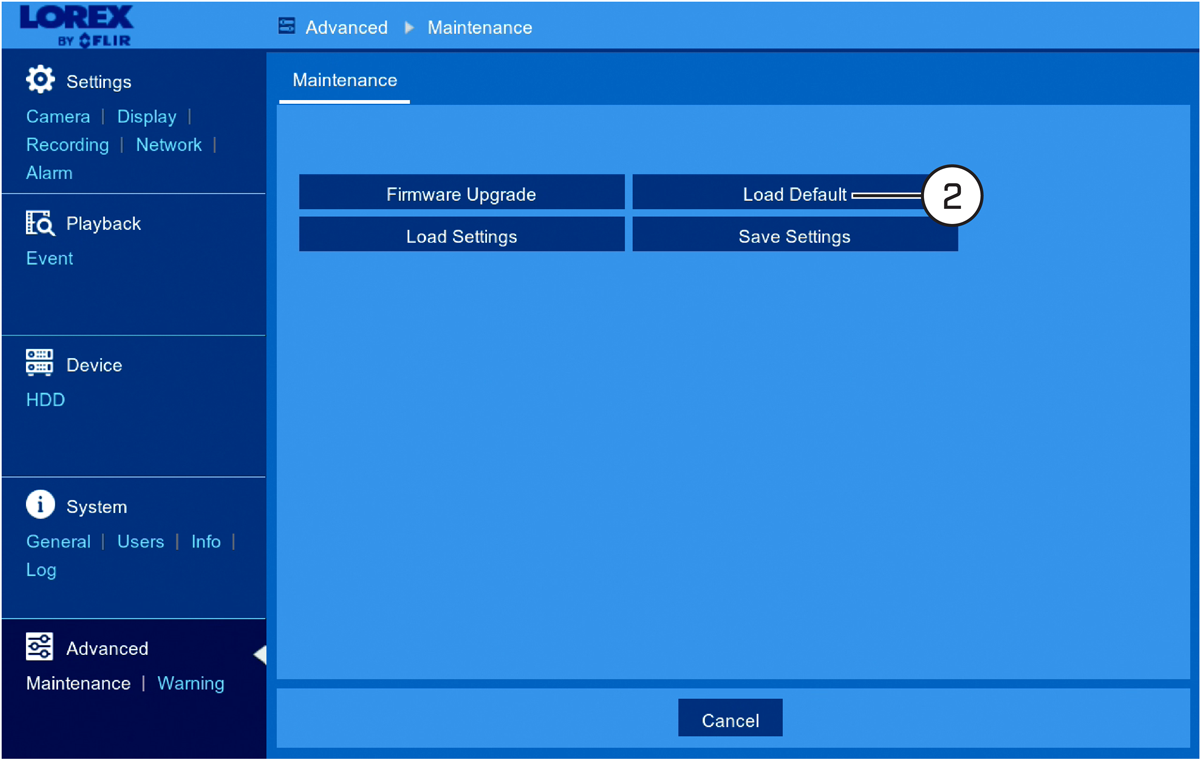1200x759 pixels.
Task: Click the System info icon
Action: pos(40,505)
